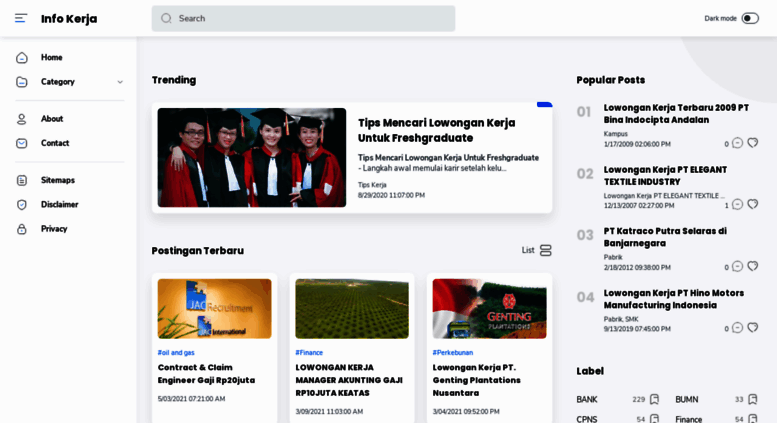Click date 8/29/2020 11:07:00 PM
The width and height of the screenshot is (777, 423).
pyautogui.click(x=391, y=195)
